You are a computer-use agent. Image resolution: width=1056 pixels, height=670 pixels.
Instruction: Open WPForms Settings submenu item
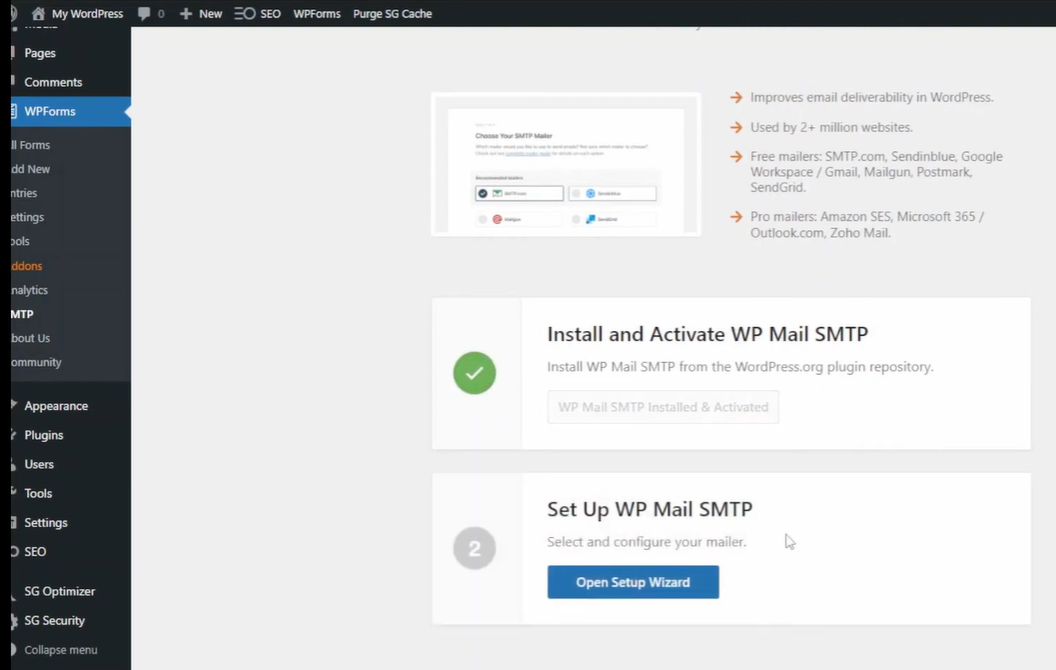(x=28, y=217)
